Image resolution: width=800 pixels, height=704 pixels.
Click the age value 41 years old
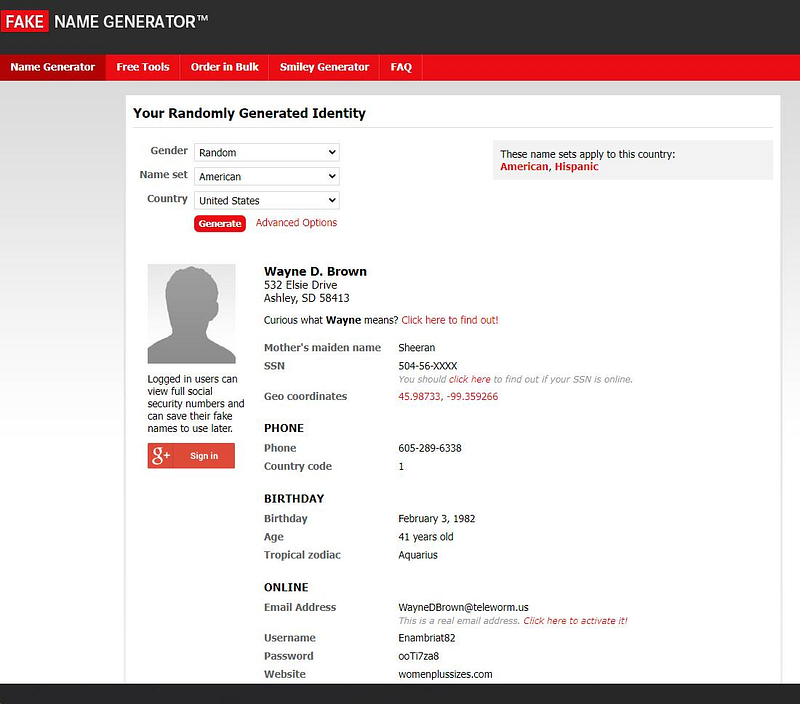[426, 537]
